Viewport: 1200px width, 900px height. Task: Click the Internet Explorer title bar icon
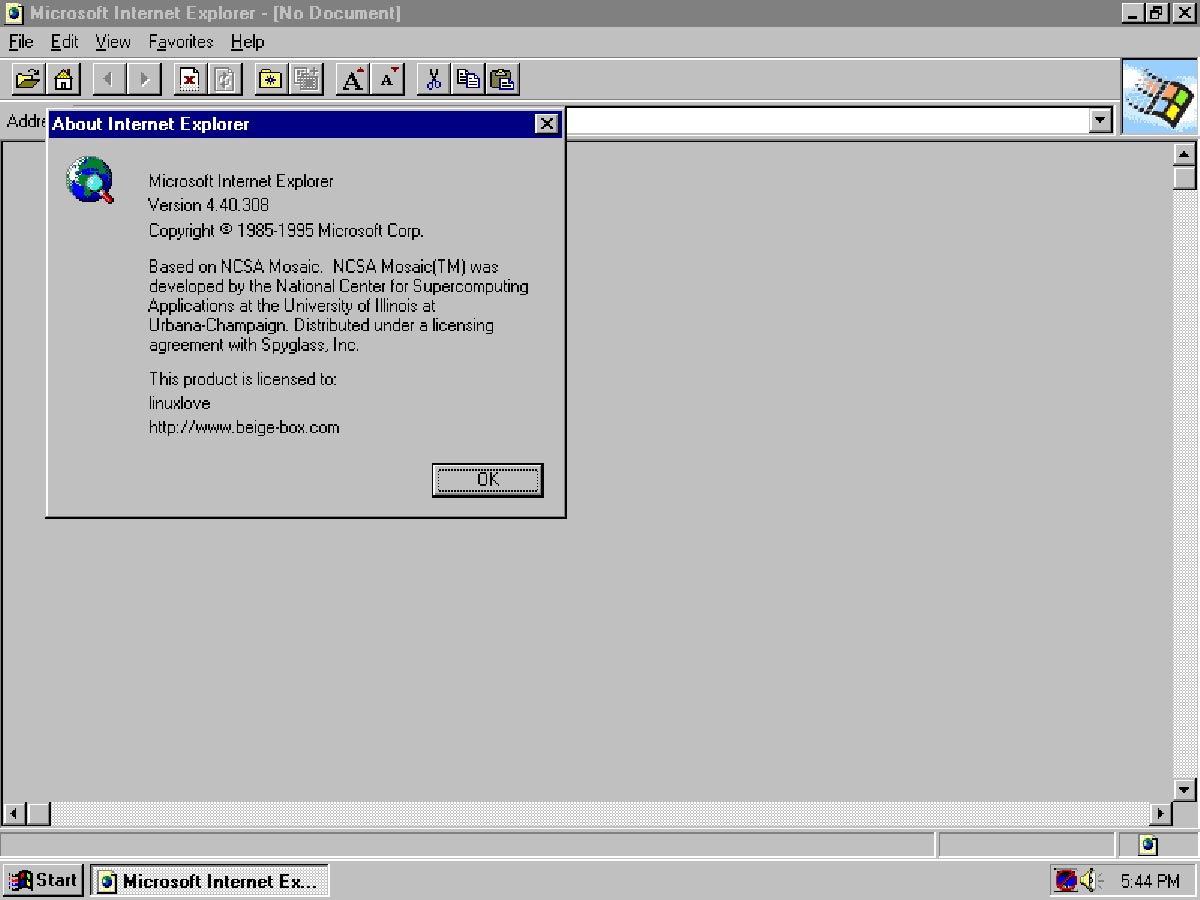[x=14, y=13]
